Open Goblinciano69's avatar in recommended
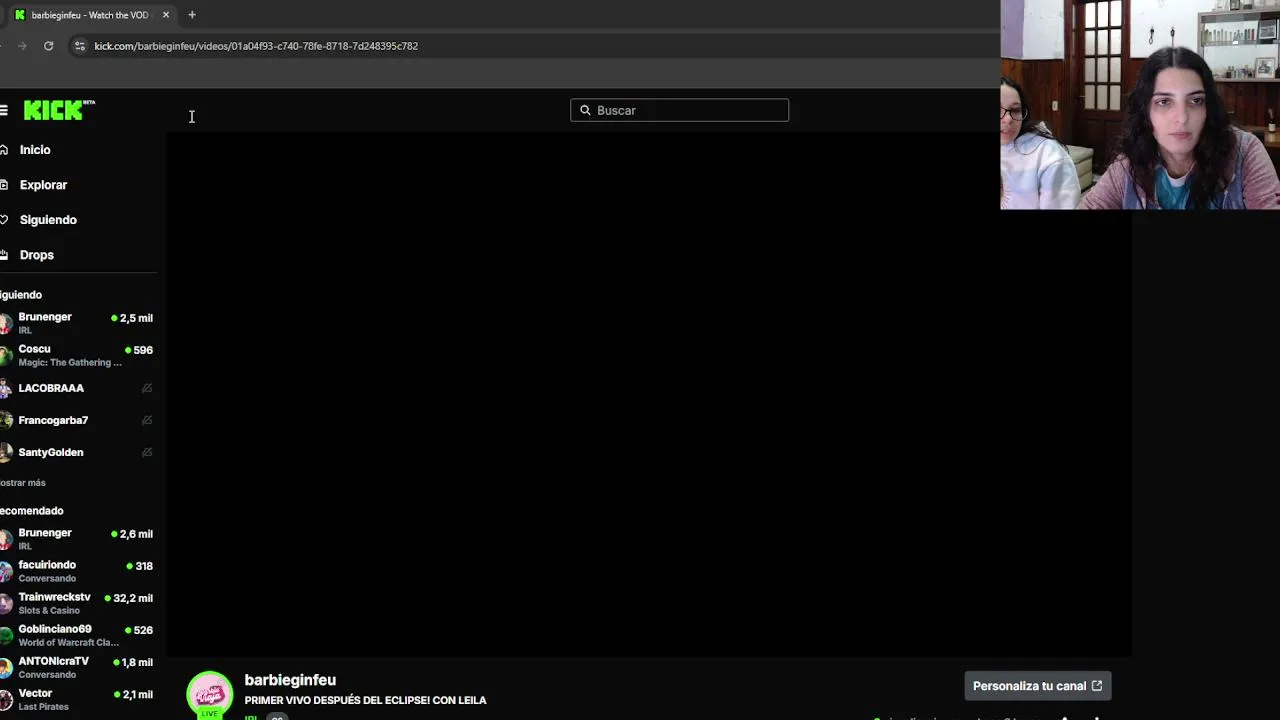Viewport: 1280px width, 720px height. [x=6, y=635]
